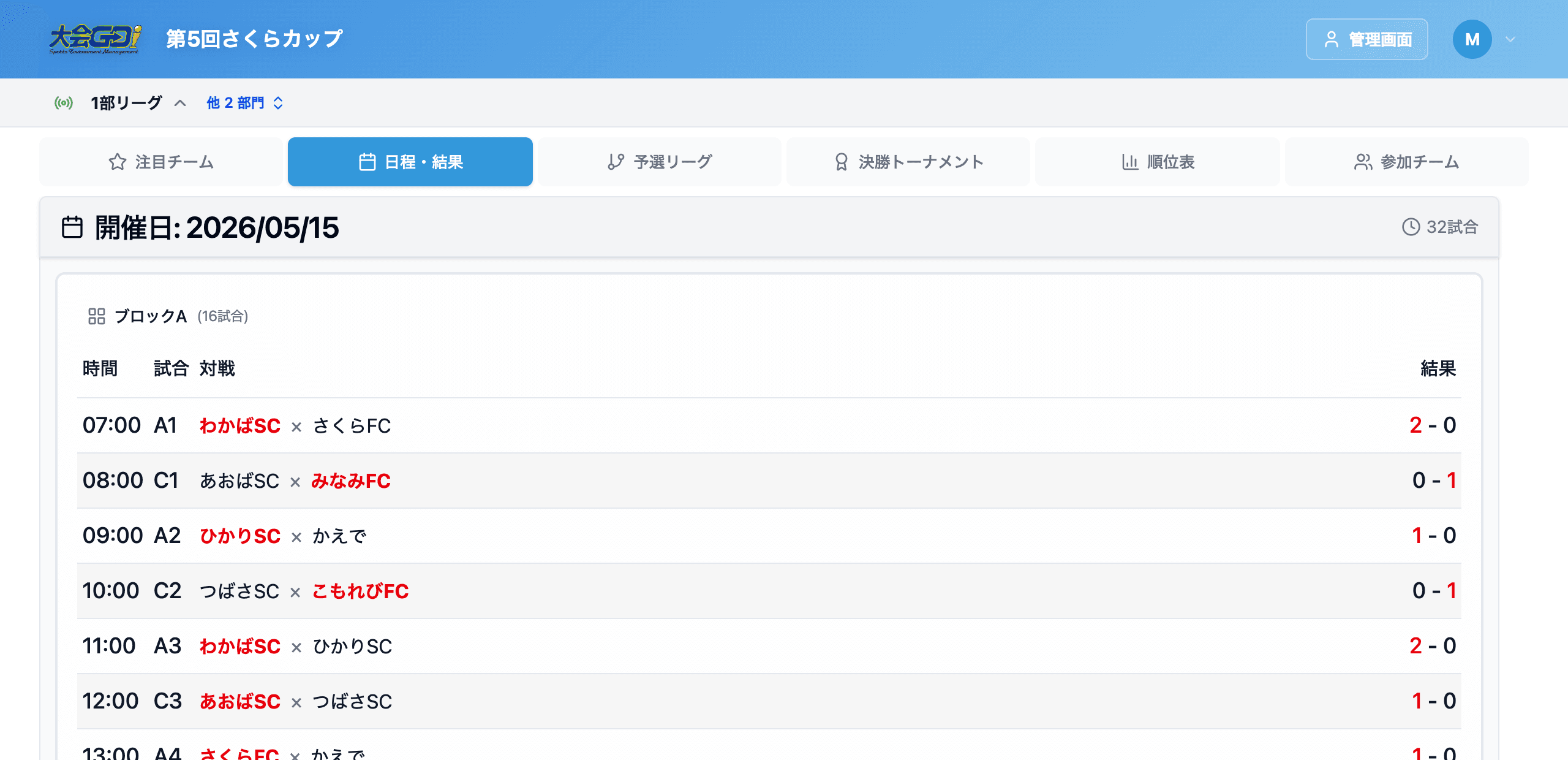1568x760 pixels.
Task: Select the 日程・結果 tab
Action: [410, 162]
